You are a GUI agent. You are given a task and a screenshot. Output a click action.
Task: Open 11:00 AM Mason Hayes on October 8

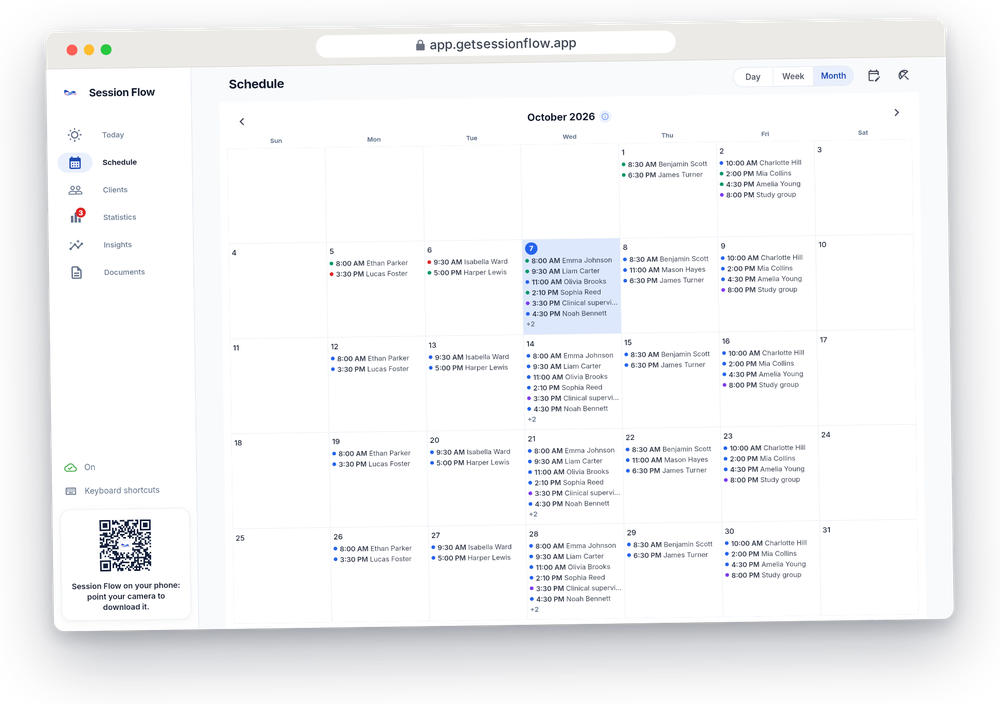click(664, 270)
